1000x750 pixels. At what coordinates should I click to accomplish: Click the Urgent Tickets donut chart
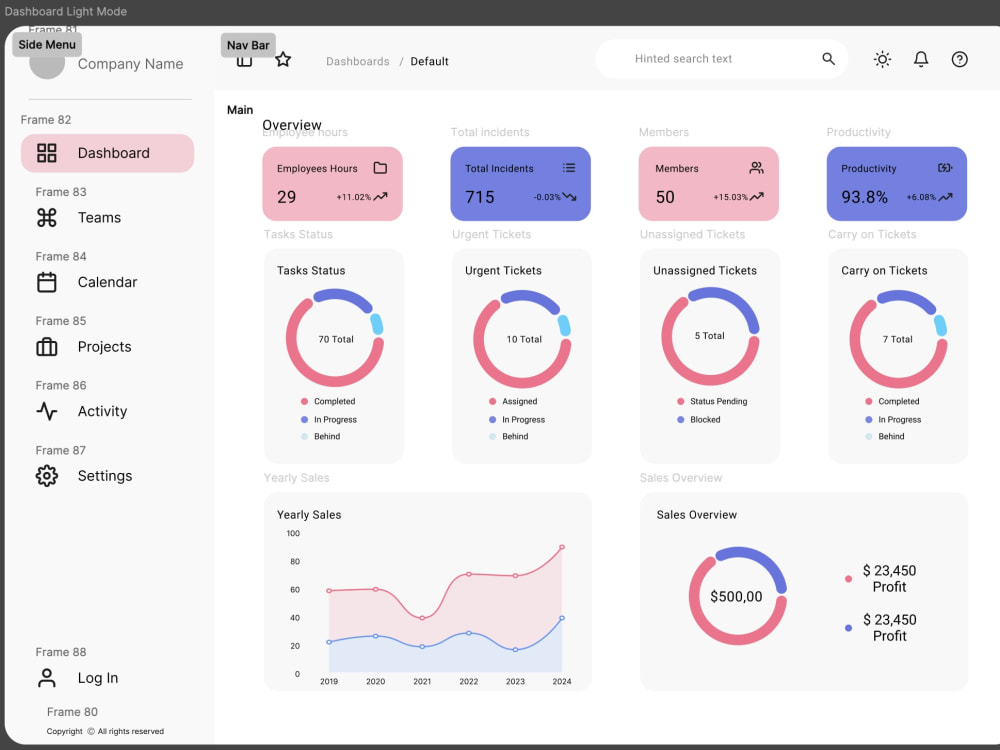coord(522,338)
